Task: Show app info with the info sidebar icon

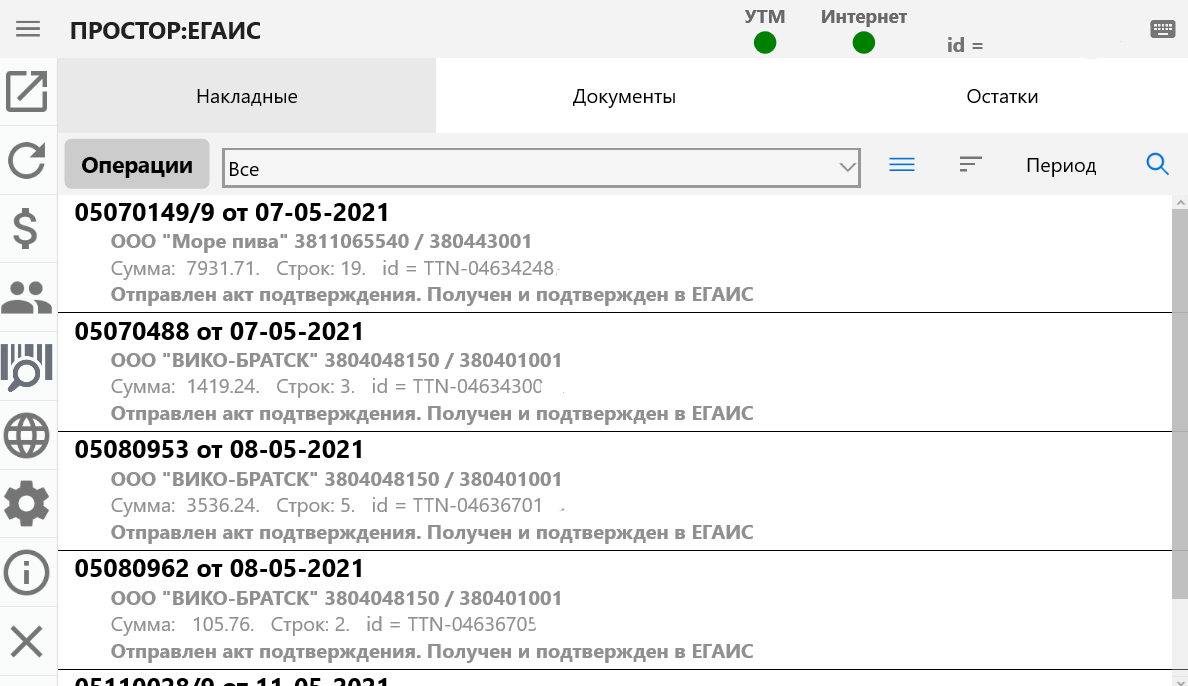Action: (27, 572)
